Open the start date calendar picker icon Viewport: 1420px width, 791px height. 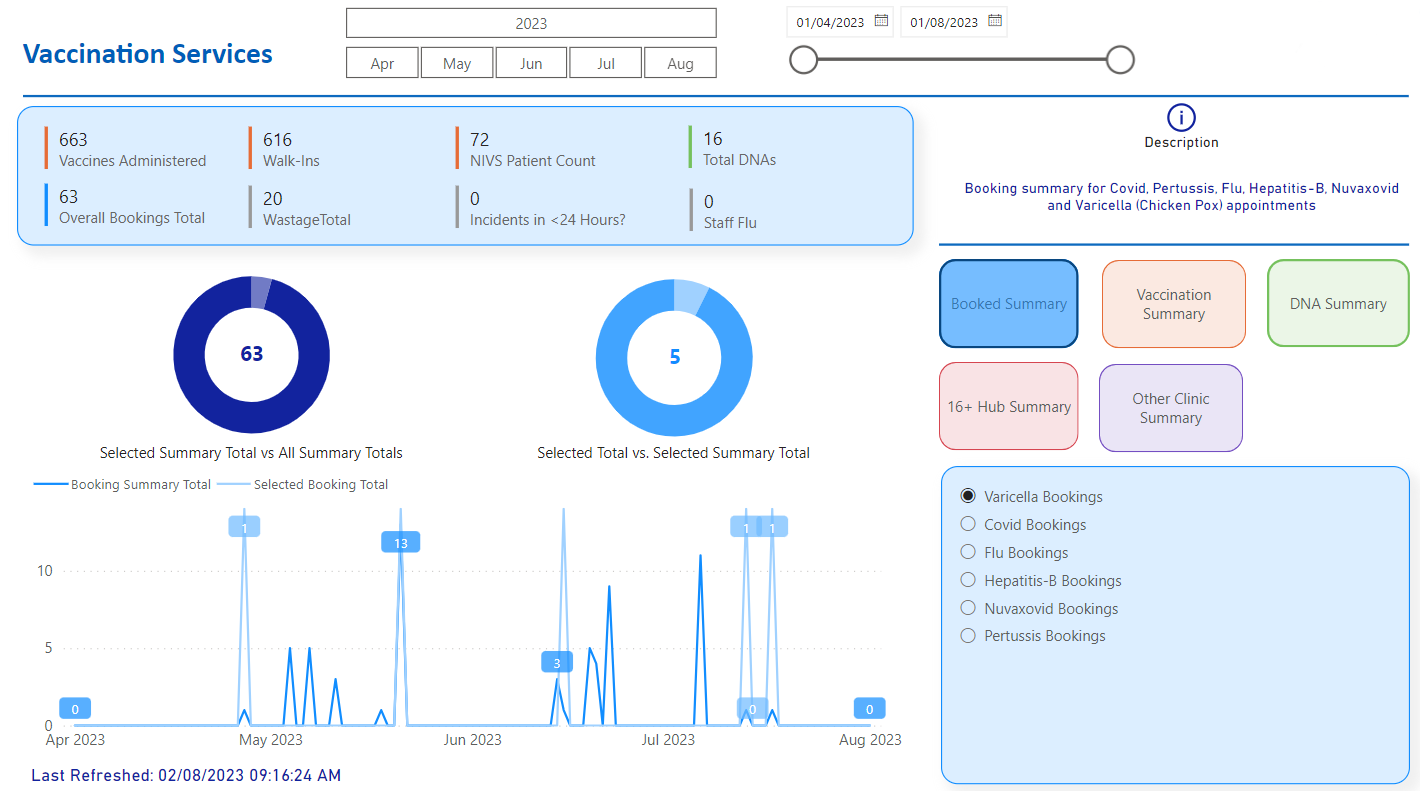881,21
